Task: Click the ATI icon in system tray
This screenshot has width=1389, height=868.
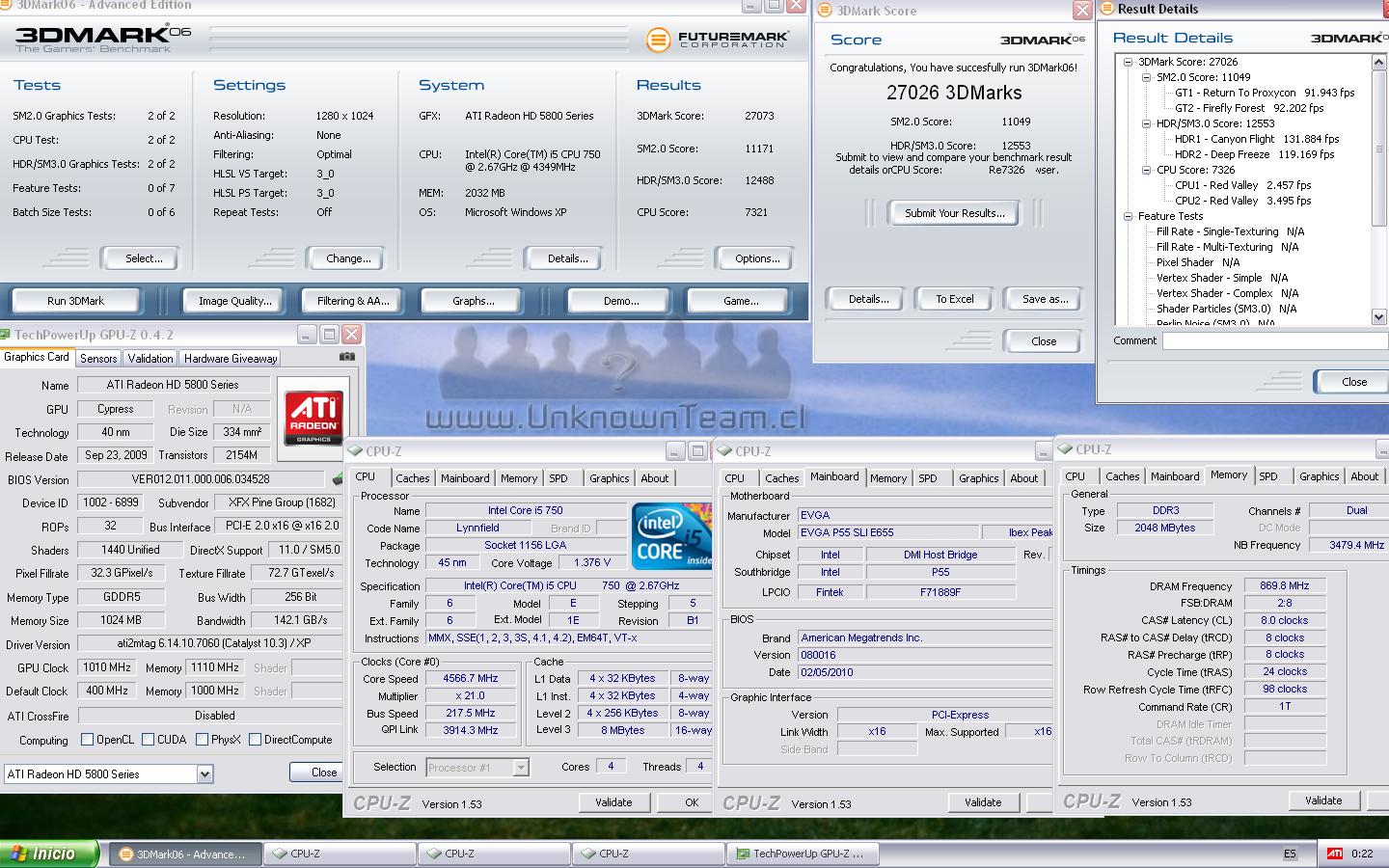Action: click(1334, 854)
